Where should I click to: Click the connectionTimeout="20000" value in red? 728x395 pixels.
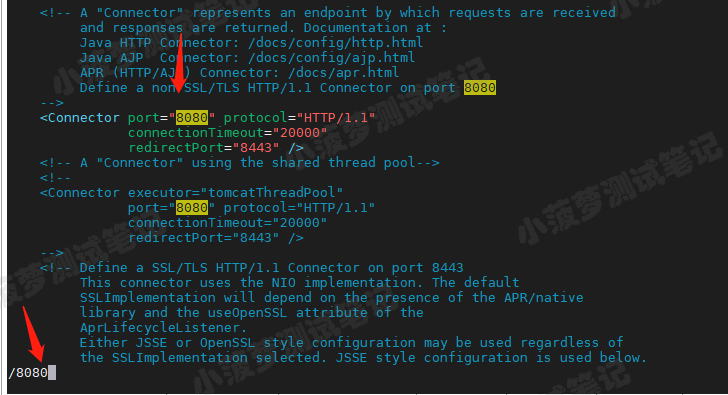(x=300, y=133)
